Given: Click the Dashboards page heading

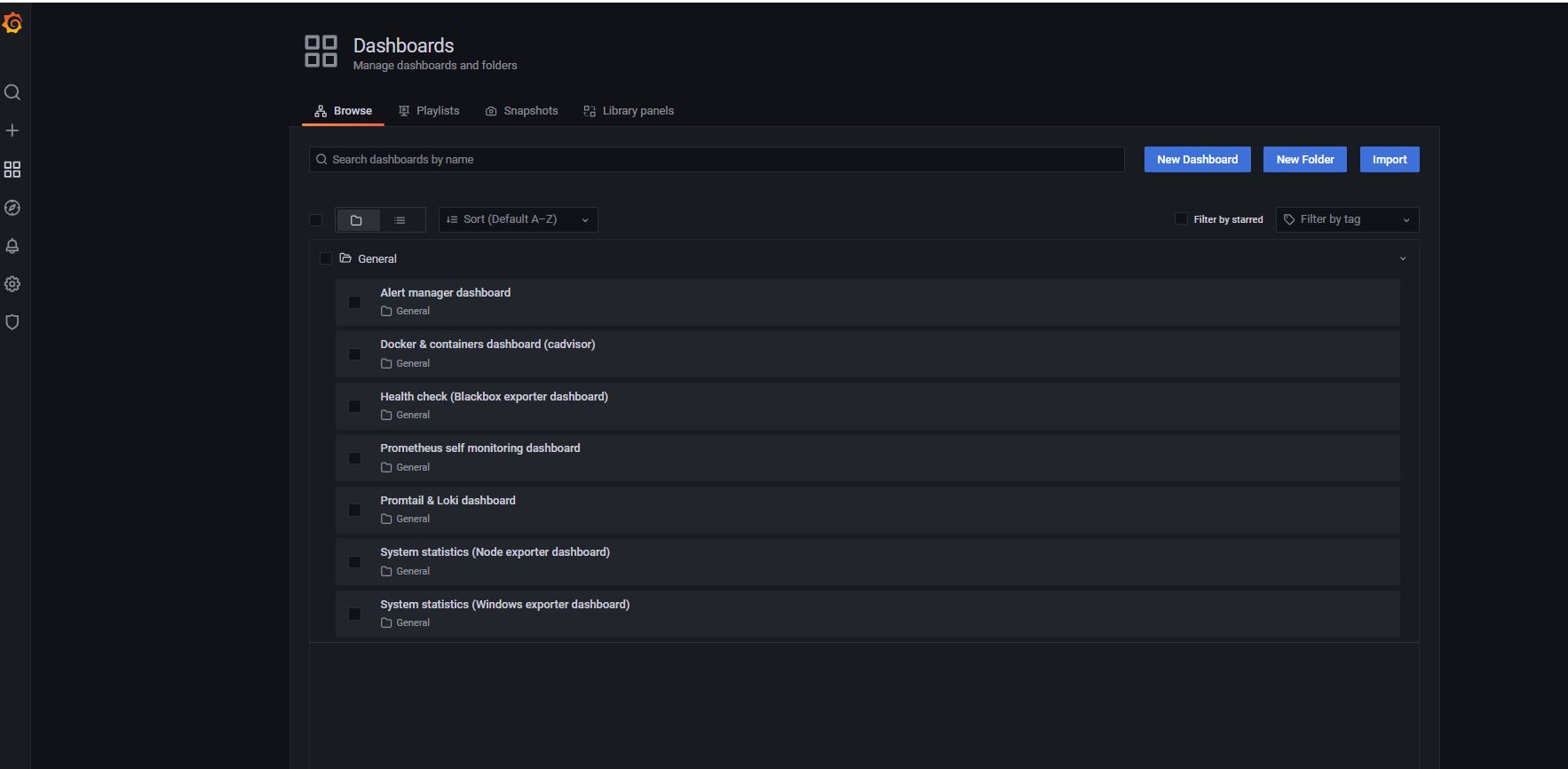Looking at the screenshot, I should point(403,45).
